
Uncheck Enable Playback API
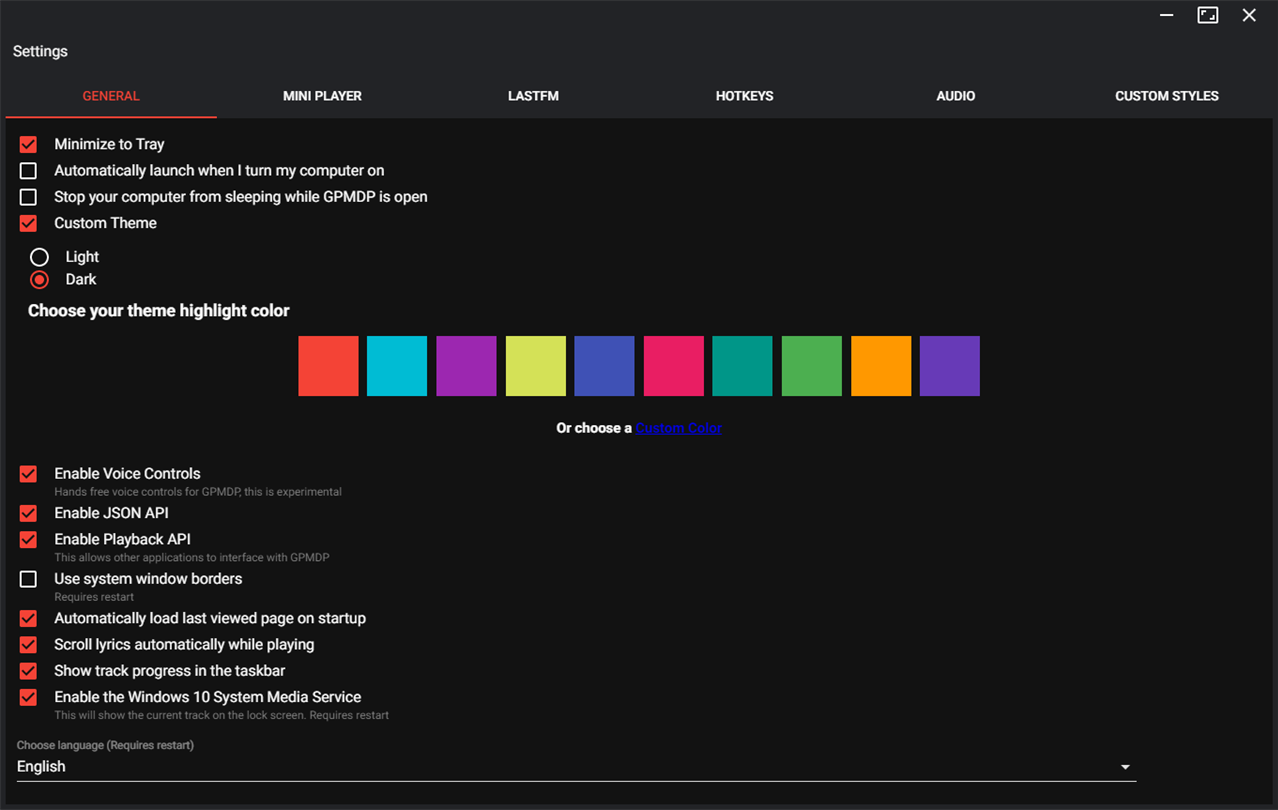tap(28, 539)
